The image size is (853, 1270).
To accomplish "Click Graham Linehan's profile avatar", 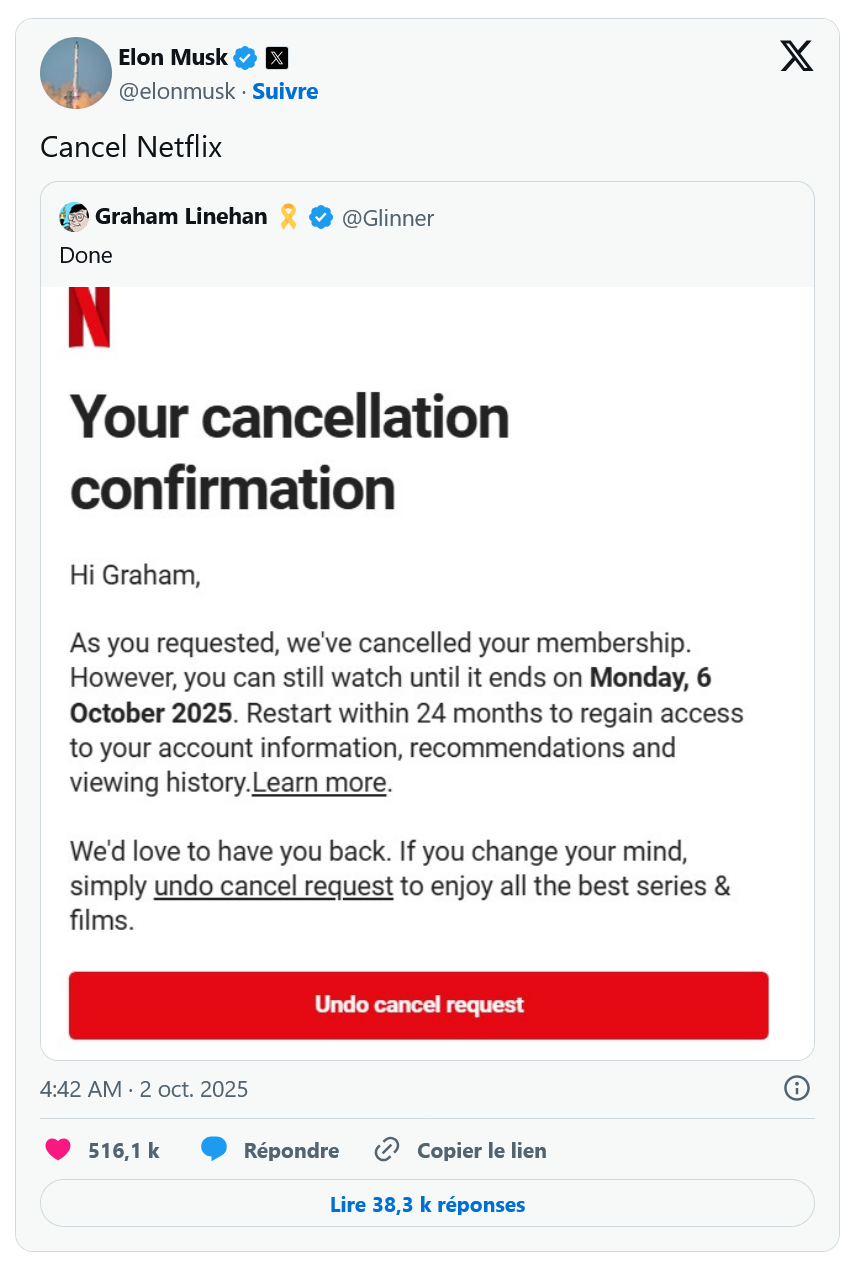I will [x=74, y=217].
